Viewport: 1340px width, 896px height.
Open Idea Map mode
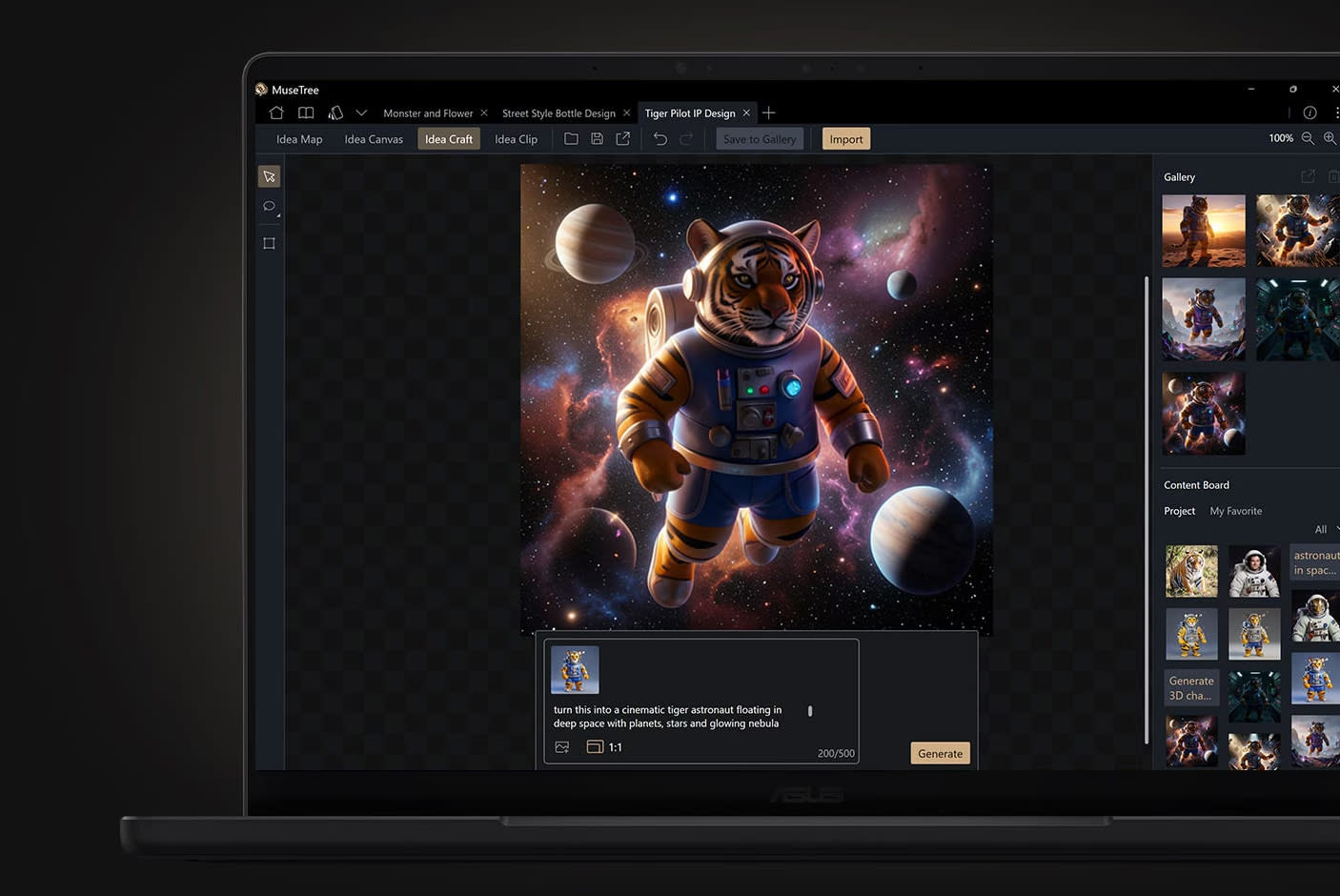pyautogui.click(x=299, y=139)
